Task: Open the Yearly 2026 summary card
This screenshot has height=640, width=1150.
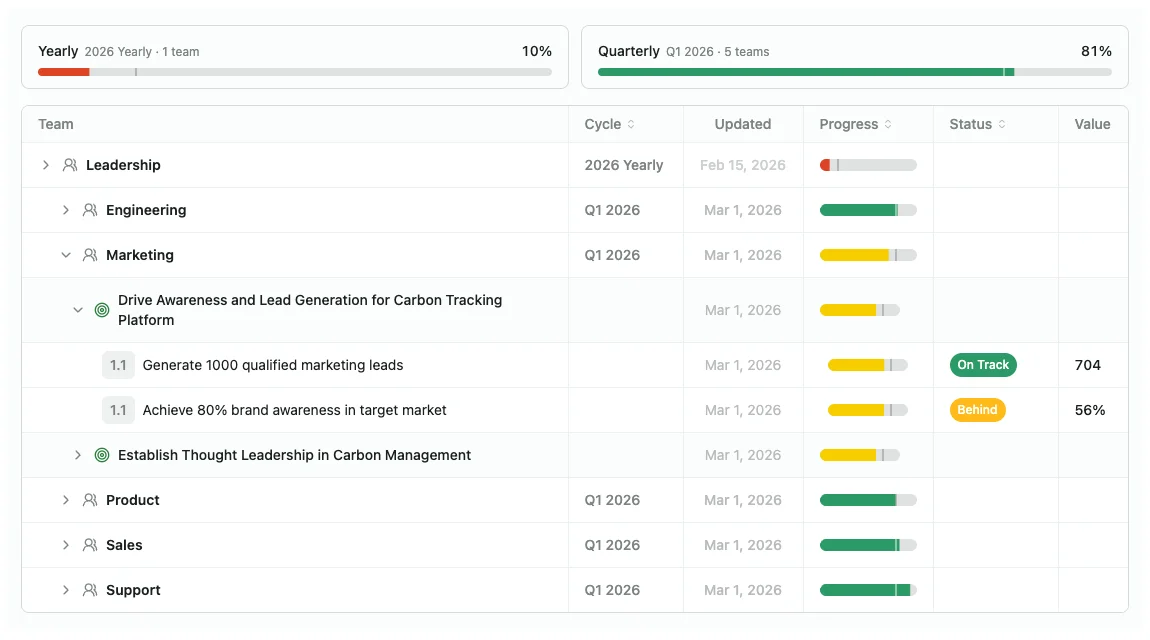Action: pyautogui.click(x=295, y=57)
